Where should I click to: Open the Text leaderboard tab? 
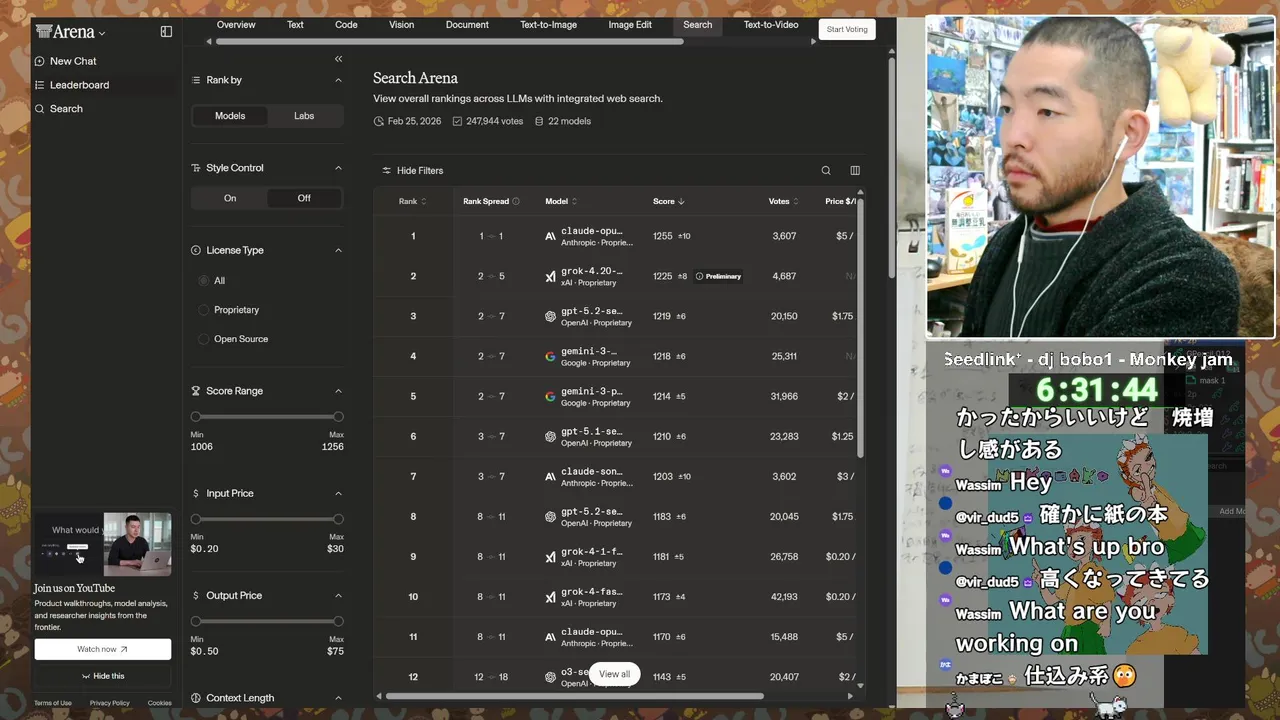tap(295, 25)
